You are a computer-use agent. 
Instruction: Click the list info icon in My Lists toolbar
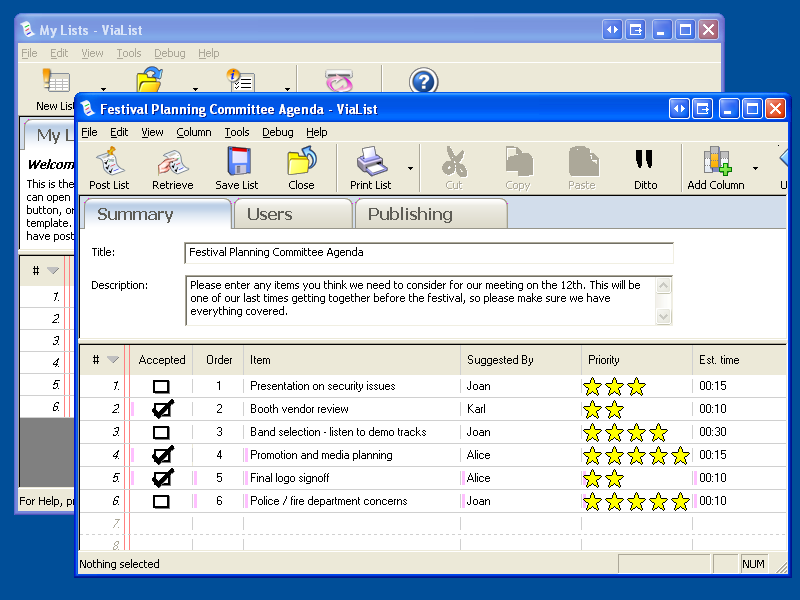coord(241,81)
